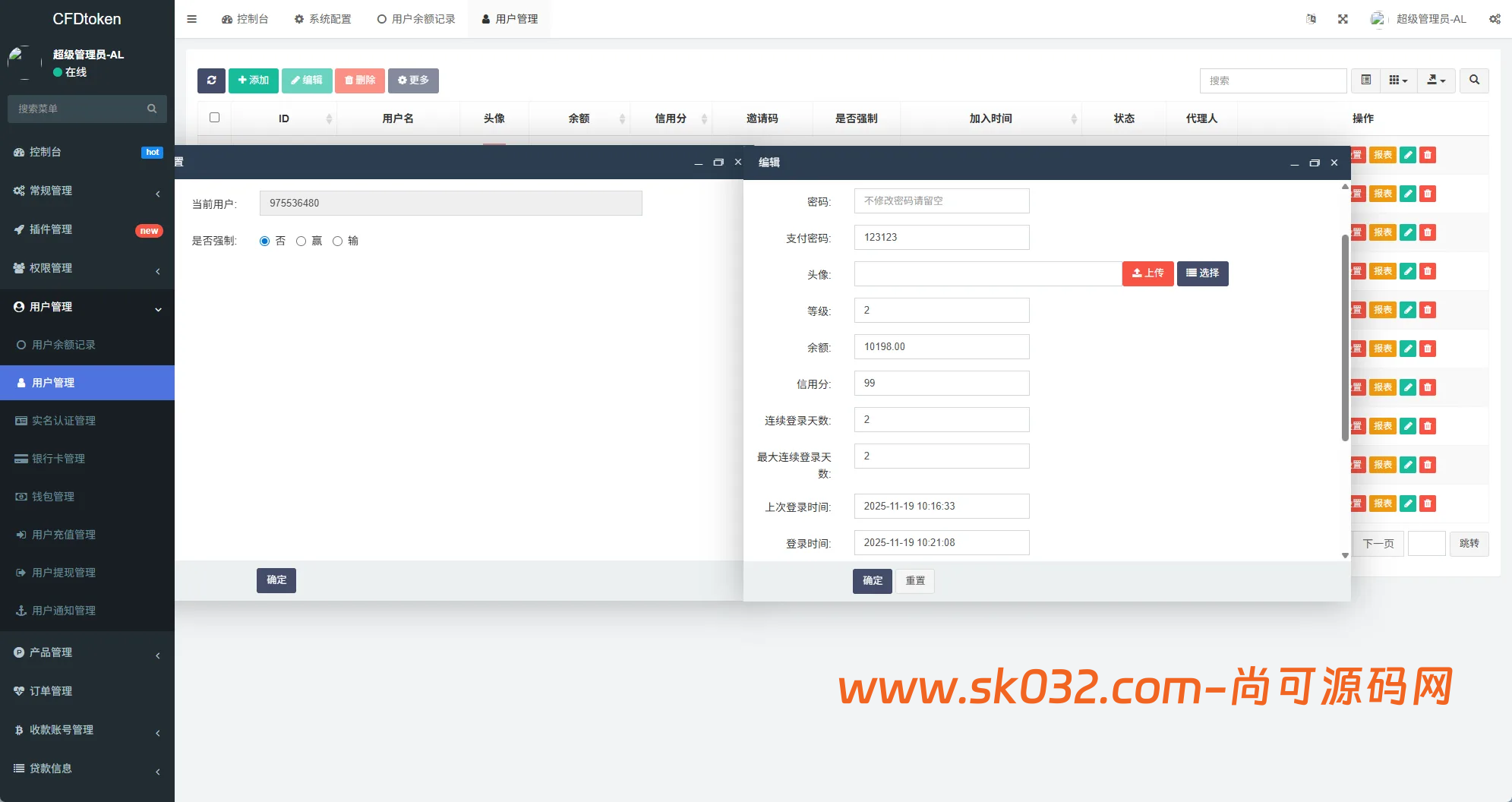Sort the table by 余额 column
1512x802 pixels.
coord(579,118)
